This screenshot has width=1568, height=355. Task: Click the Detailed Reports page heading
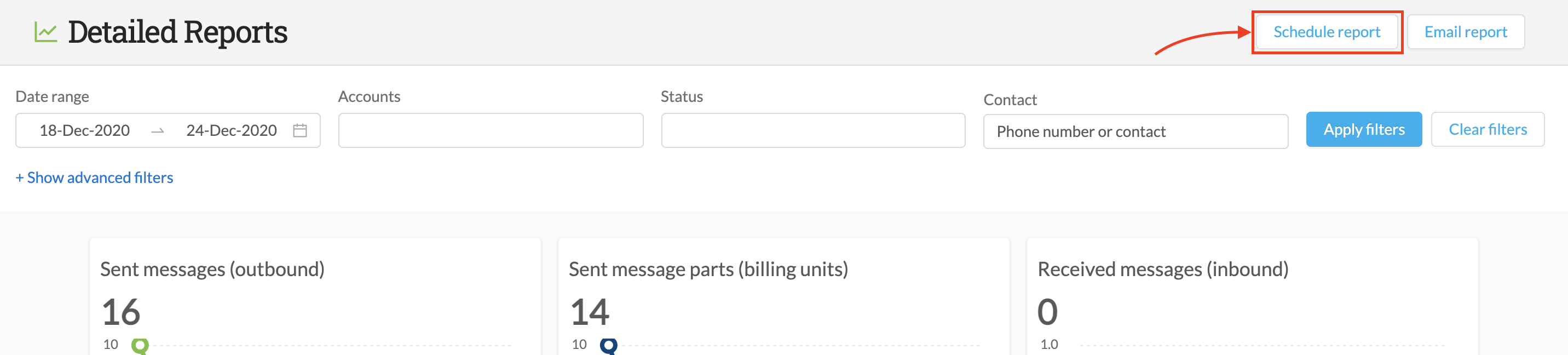coord(178,32)
